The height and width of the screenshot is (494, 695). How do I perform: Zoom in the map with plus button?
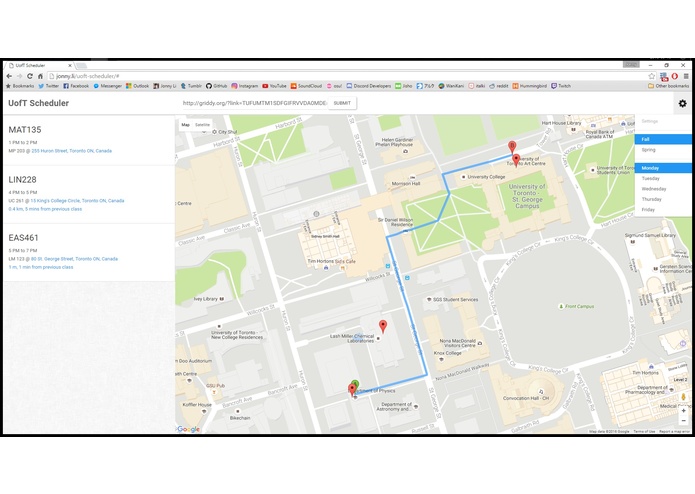683,411
